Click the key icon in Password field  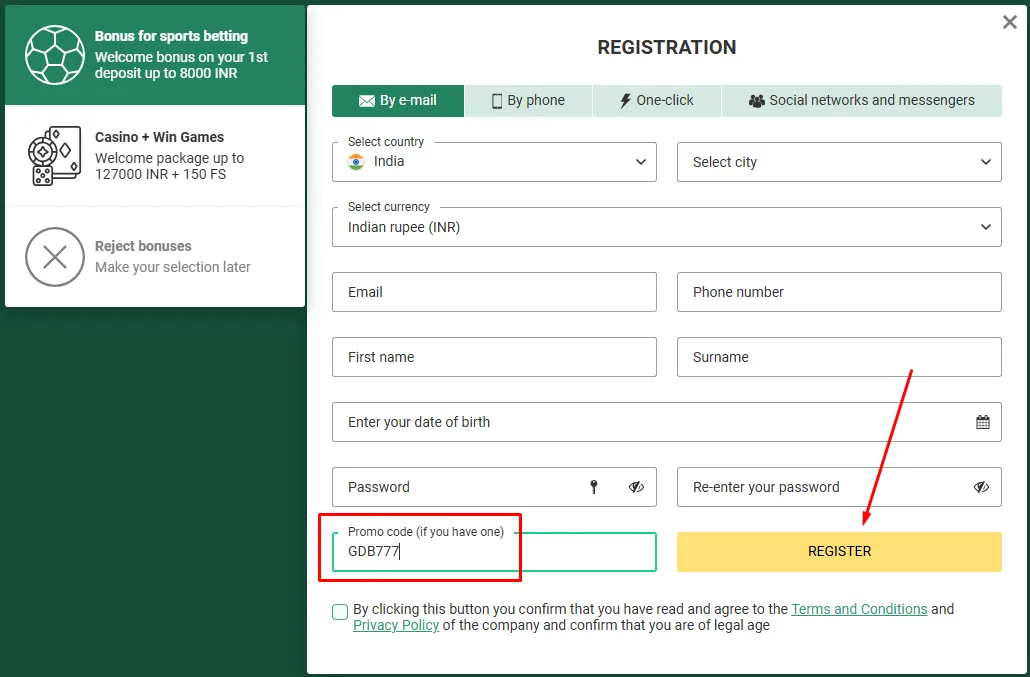pos(594,487)
